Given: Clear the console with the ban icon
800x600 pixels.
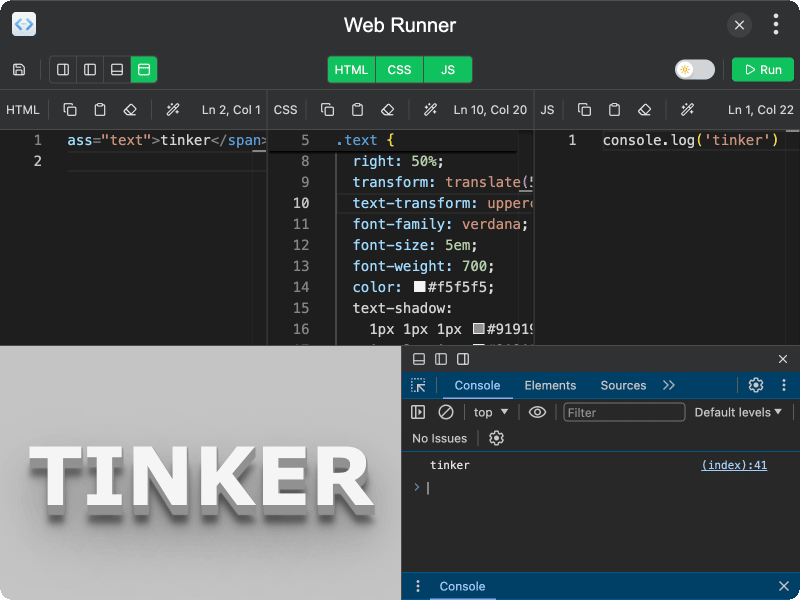Looking at the screenshot, I should [x=446, y=412].
